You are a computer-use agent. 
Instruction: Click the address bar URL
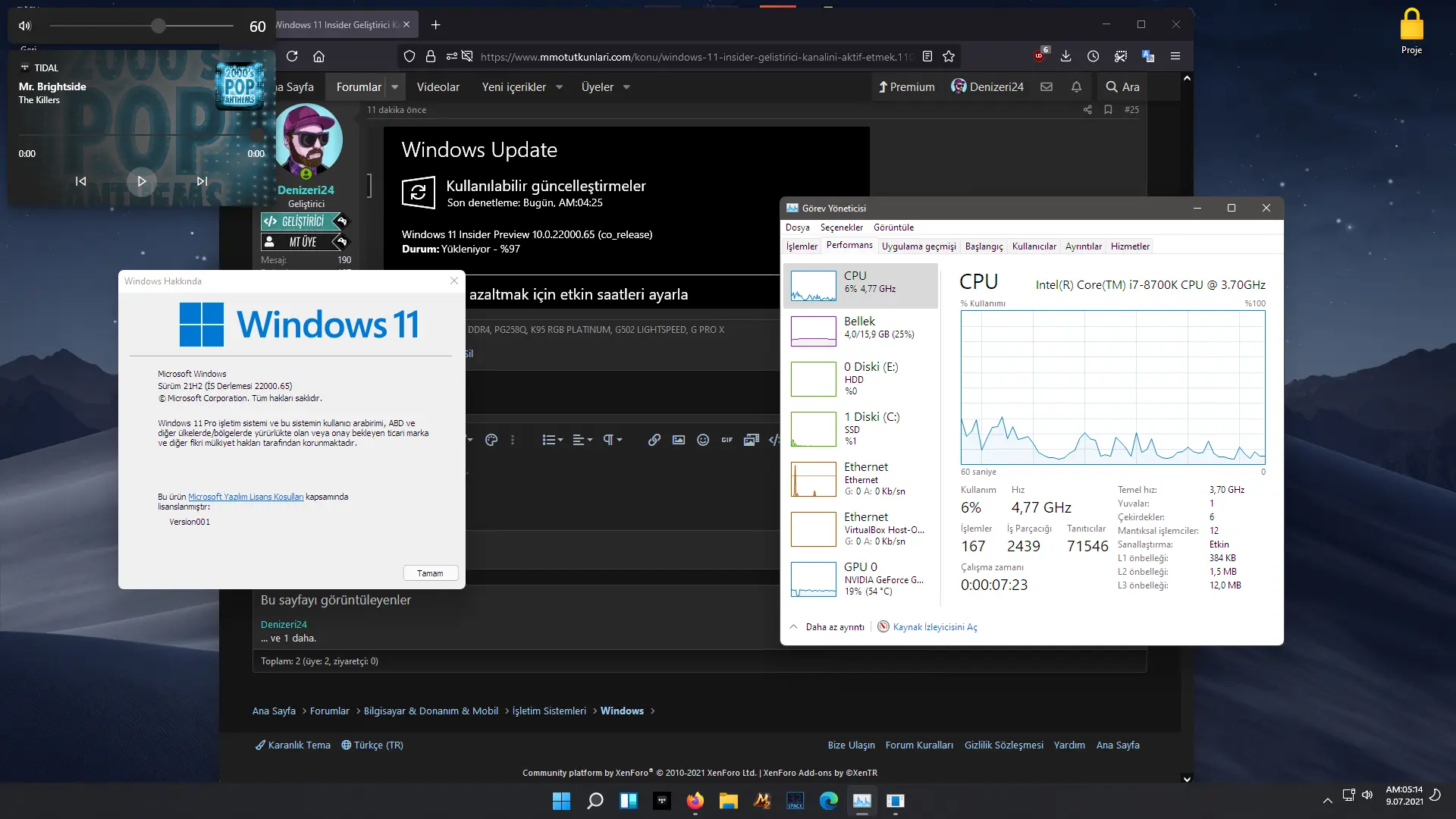click(x=697, y=57)
